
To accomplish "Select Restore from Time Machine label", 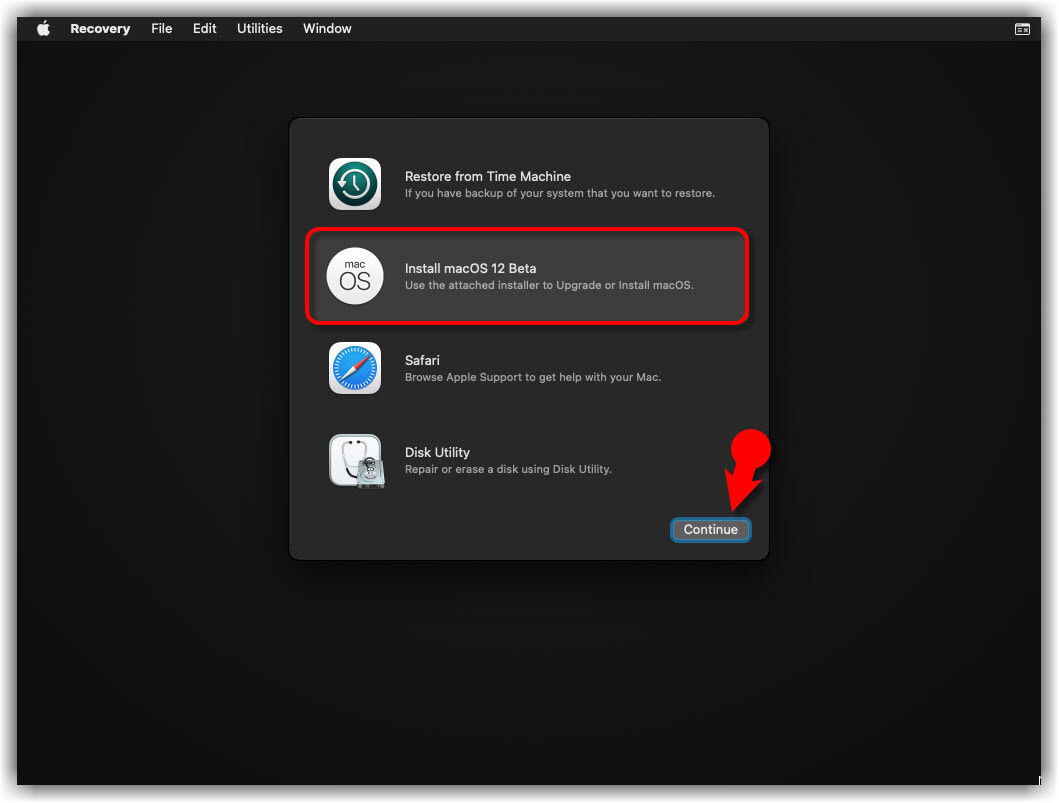I will 488,176.
